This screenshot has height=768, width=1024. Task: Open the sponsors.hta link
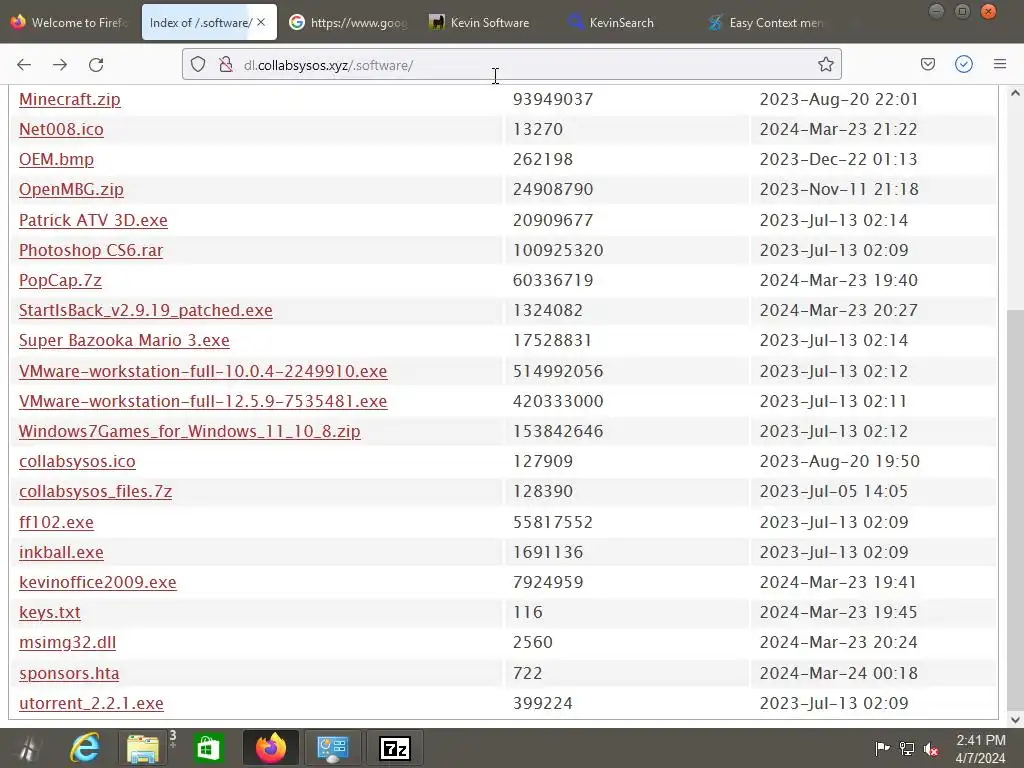[69, 673]
